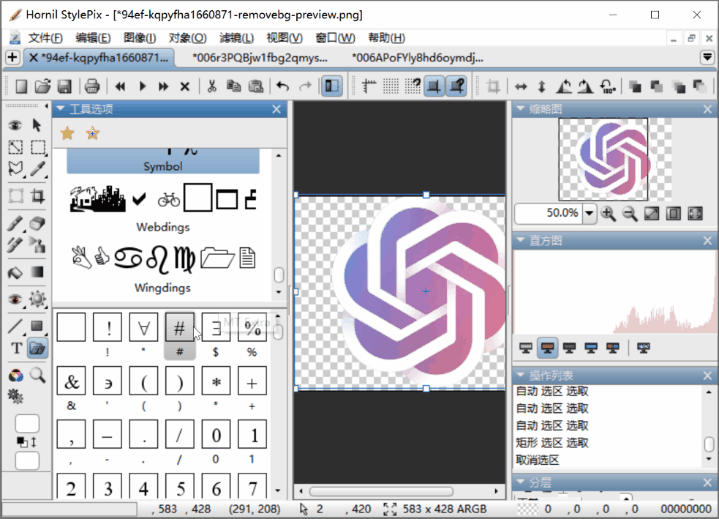This screenshot has height=519, width=719.
Task: Copy with the toolbar copy icon
Action: click(x=234, y=86)
